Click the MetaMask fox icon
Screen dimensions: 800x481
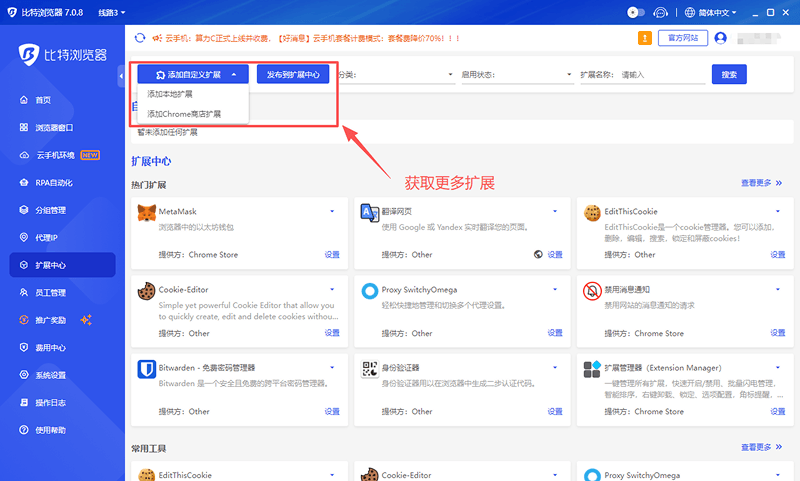[147, 213]
